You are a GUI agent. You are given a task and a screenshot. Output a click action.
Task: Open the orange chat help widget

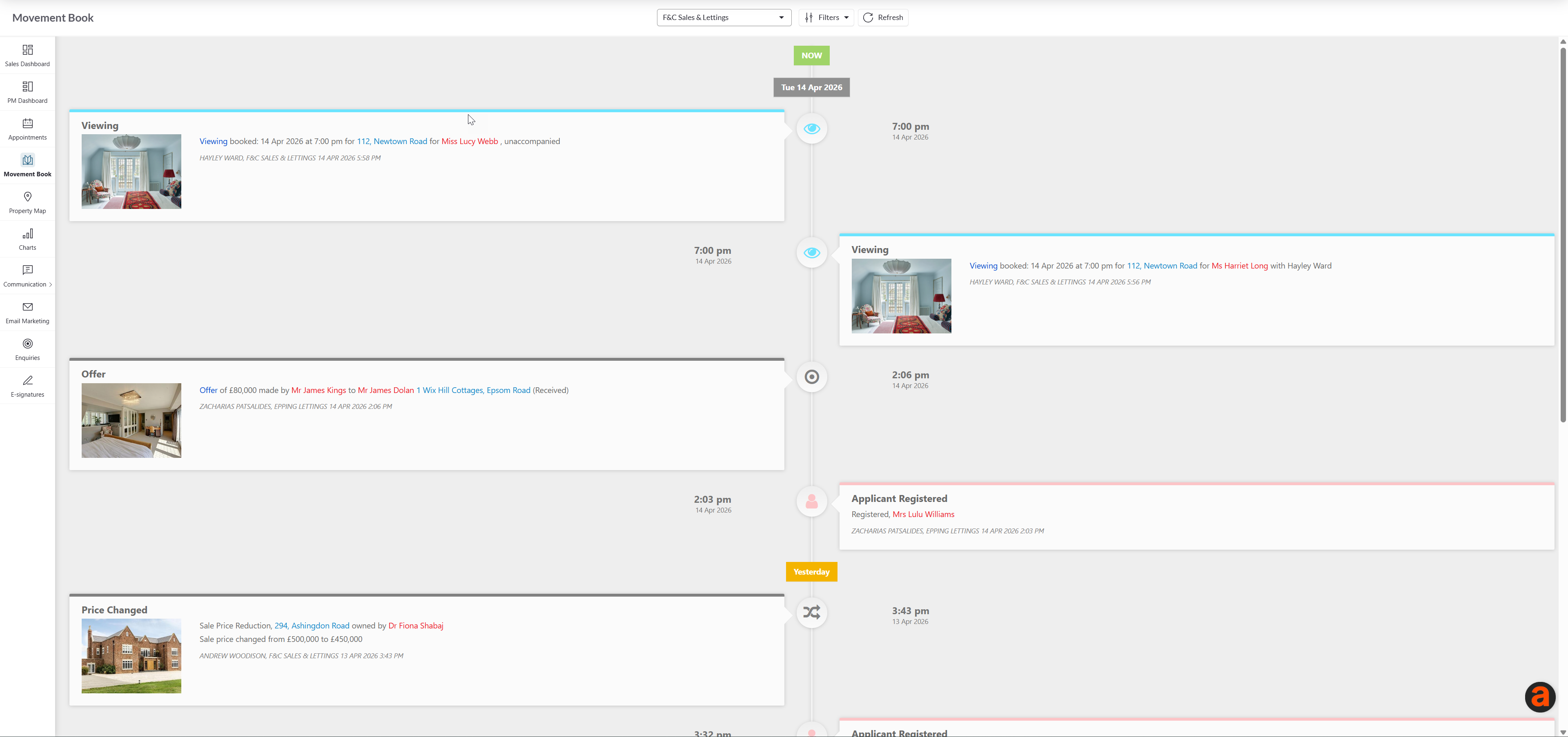(1540, 697)
